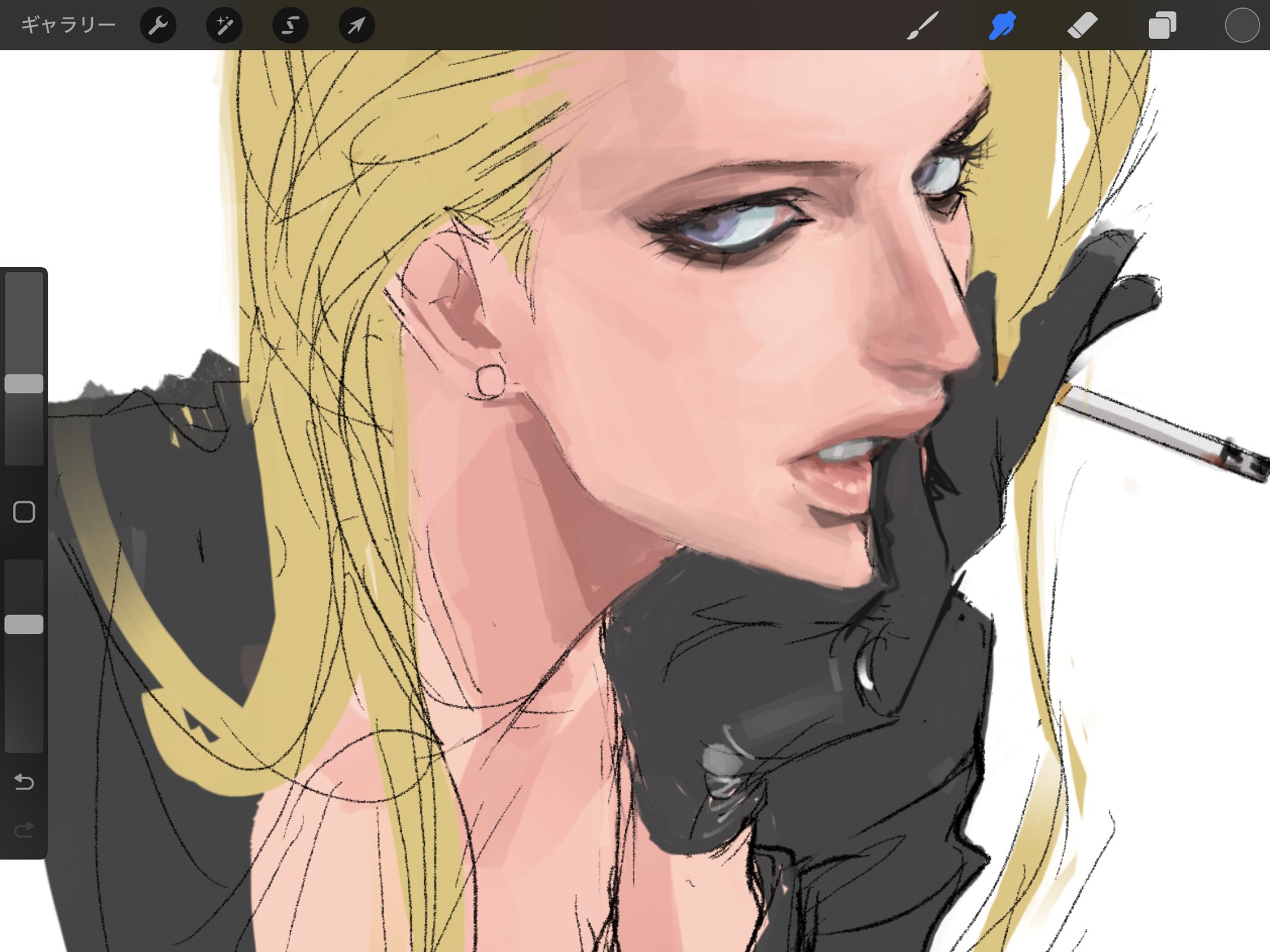The height and width of the screenshot is (952, 1270).
Task: Click the brush opacity slider handle
Action: point(24,624)
